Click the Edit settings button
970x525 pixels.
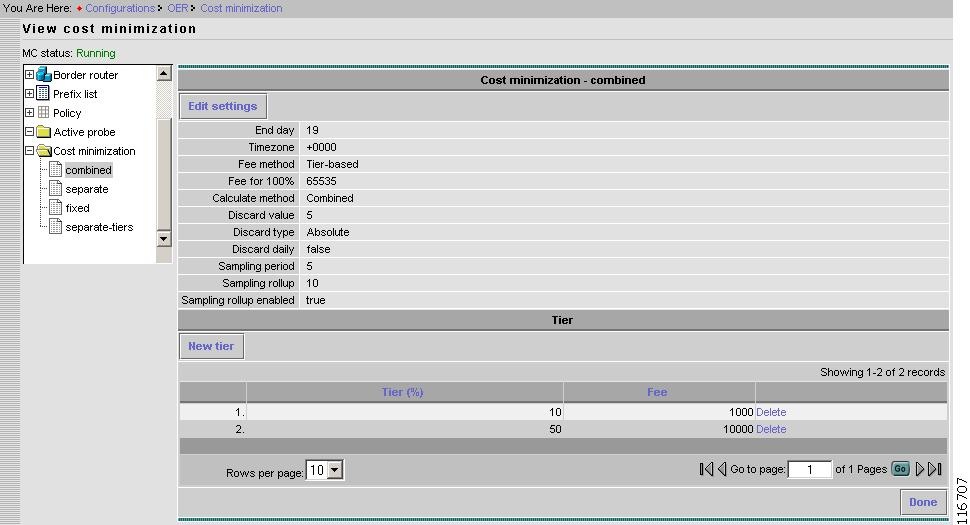[223, 106]
